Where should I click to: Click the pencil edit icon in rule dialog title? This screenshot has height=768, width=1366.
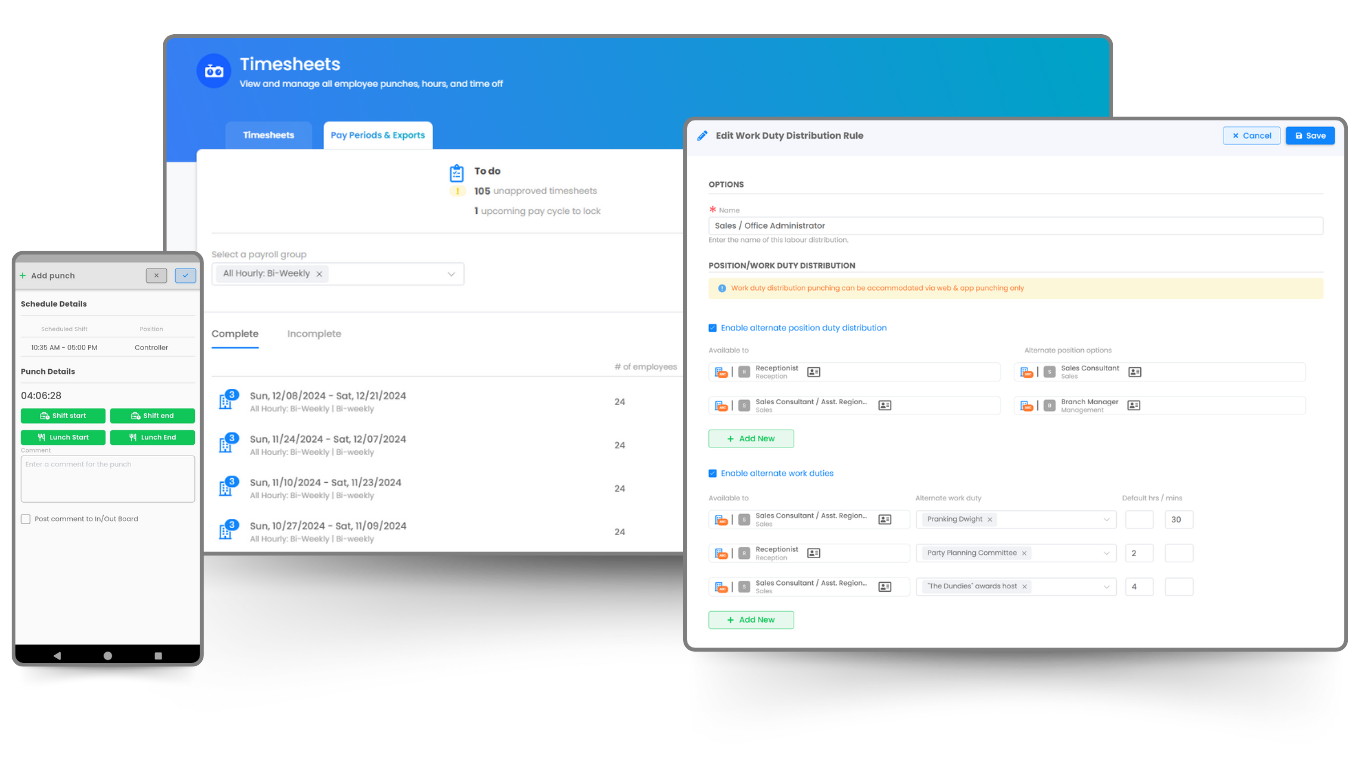[702, 136]
